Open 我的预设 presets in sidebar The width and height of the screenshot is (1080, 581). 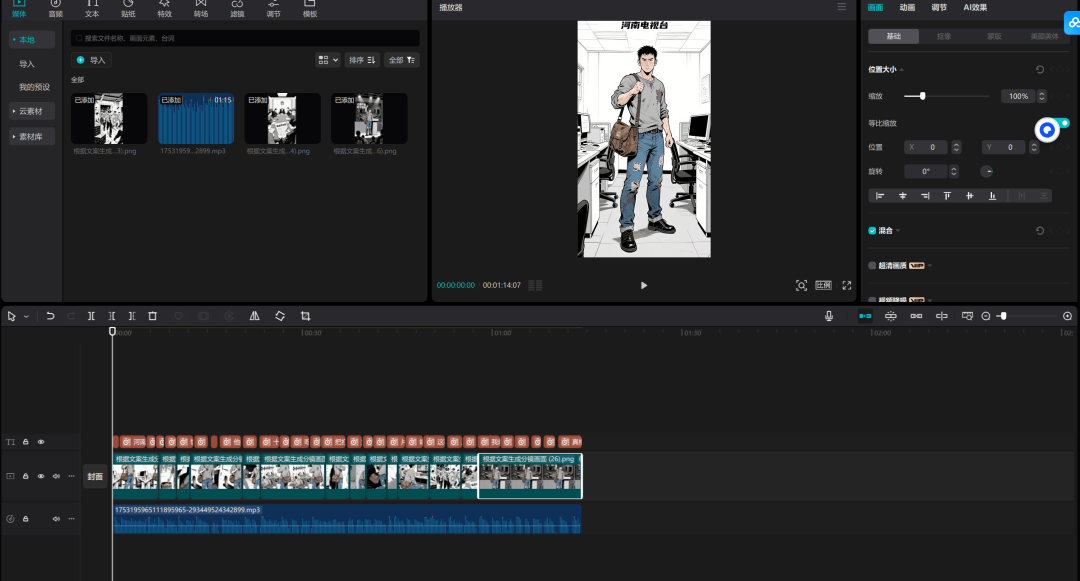coord(34,87)
